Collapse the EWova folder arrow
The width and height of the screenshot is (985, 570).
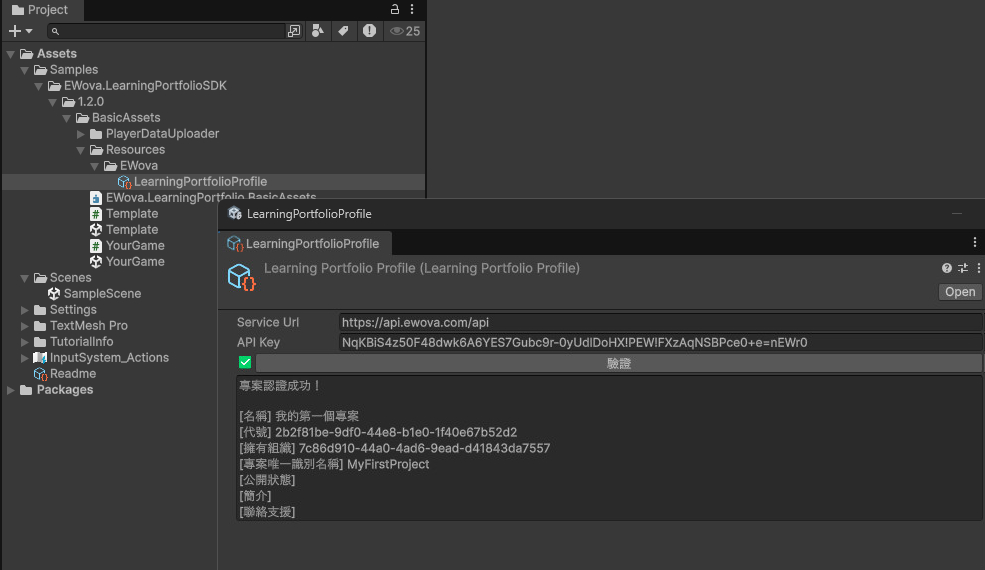[x=94, y=166]
